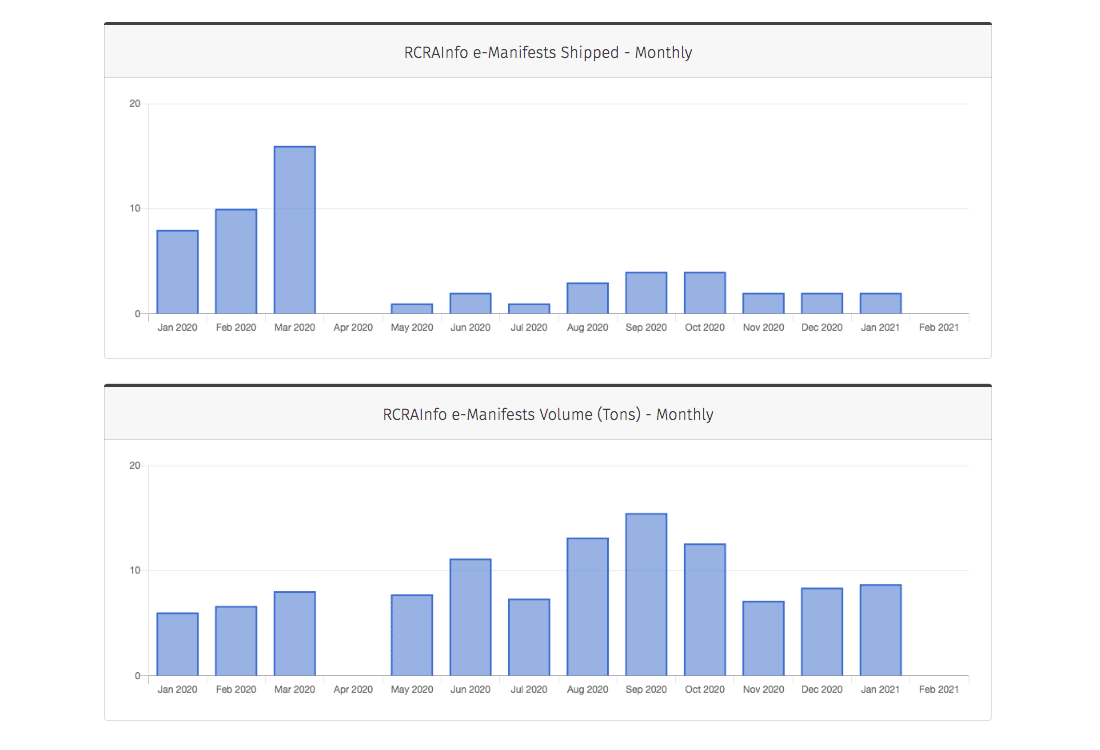Click the Sep 2020 bar in Shipped chart
Image resolution: width=1100 pixels, height=750 pixels.
click(646, 293)
